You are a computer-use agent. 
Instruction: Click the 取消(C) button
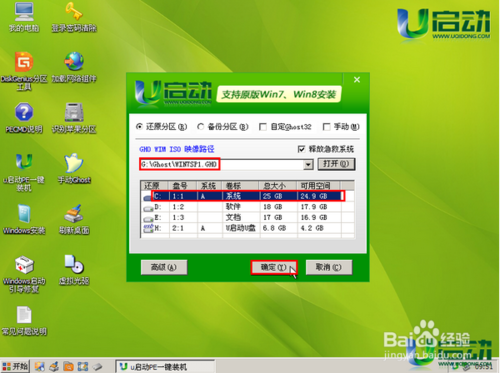point(329,267)
